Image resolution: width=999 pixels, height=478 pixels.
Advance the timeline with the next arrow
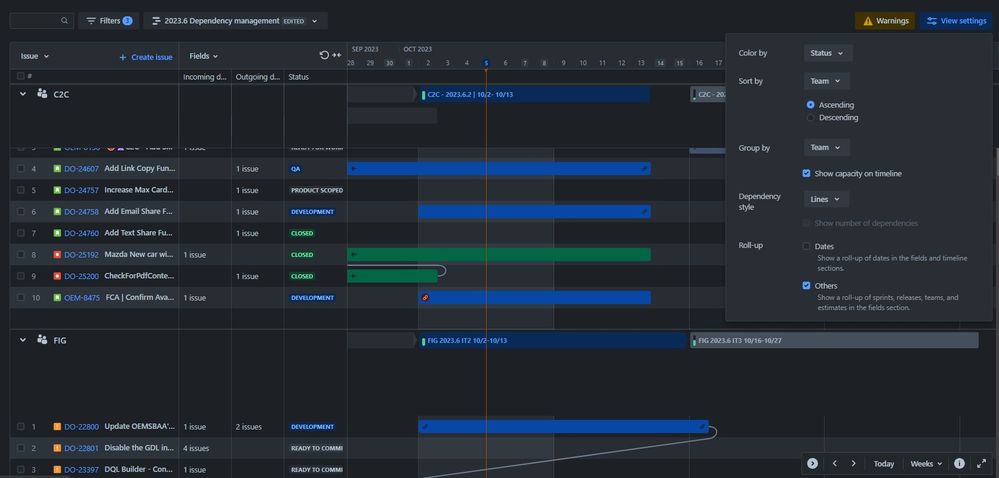pos(853,463)
